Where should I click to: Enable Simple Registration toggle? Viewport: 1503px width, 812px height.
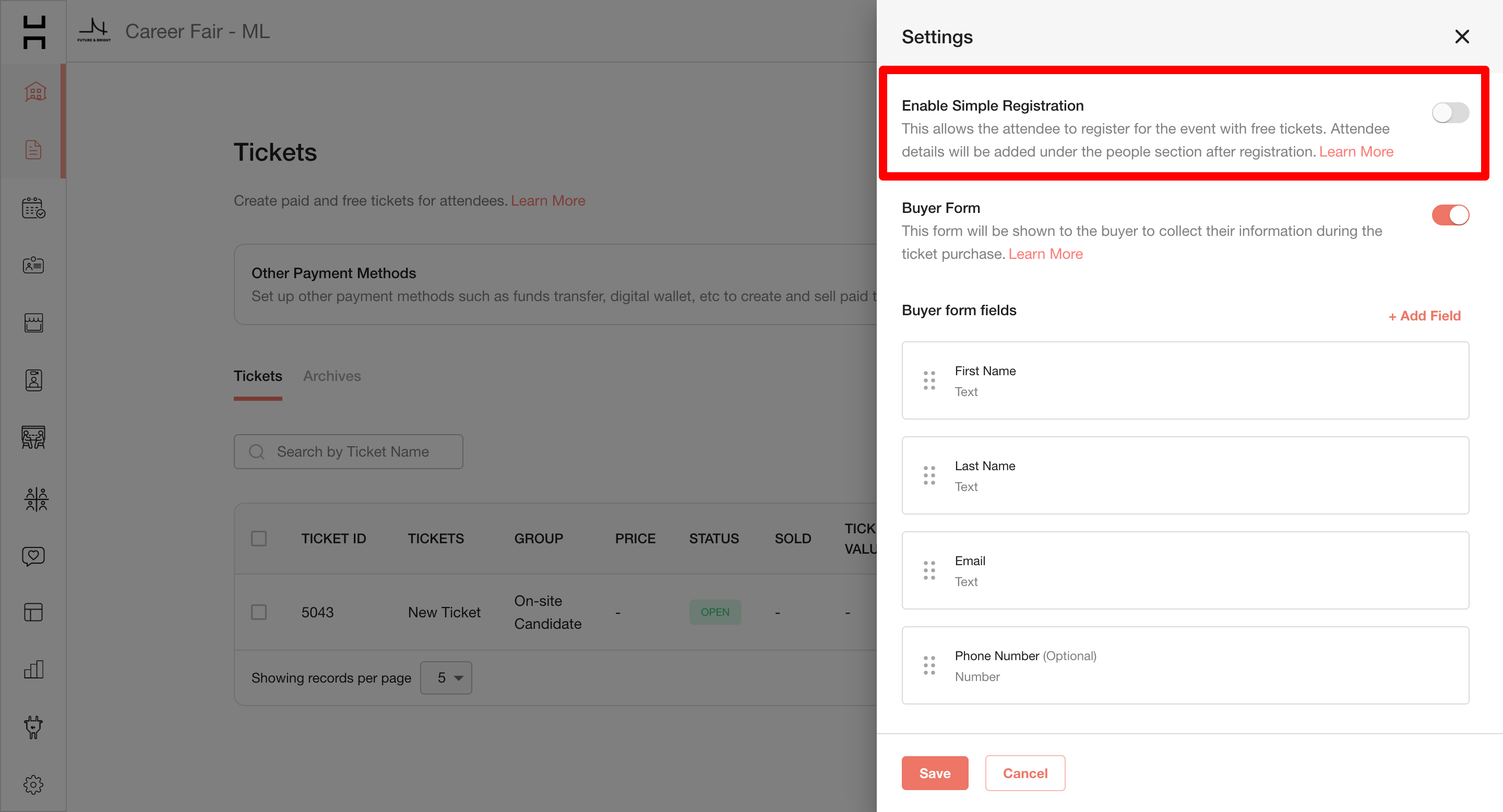click(1450, 113)
